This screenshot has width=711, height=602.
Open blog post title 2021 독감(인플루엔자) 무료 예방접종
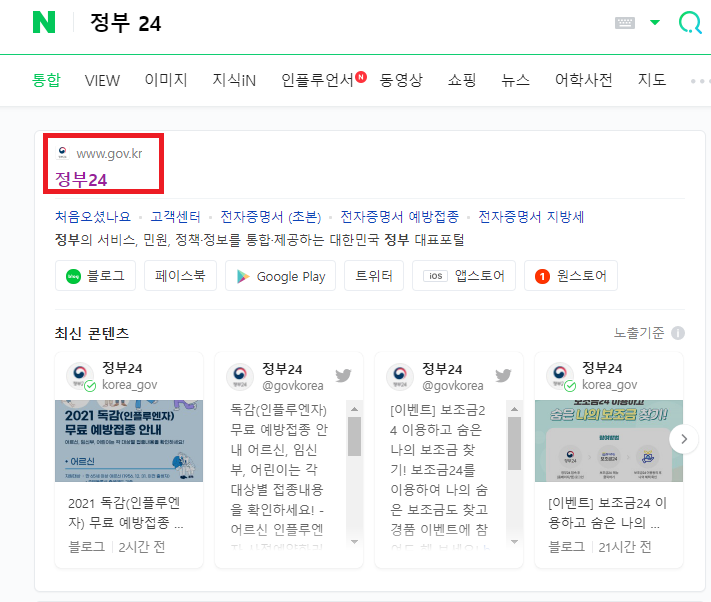click(126, 513)
